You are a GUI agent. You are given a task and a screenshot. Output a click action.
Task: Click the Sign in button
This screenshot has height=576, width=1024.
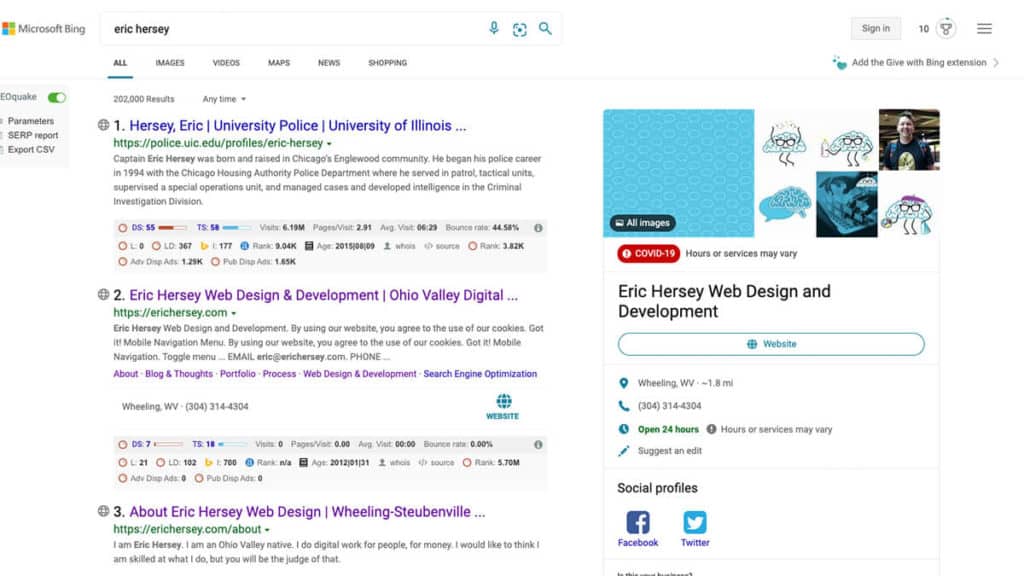pos(875,29)
